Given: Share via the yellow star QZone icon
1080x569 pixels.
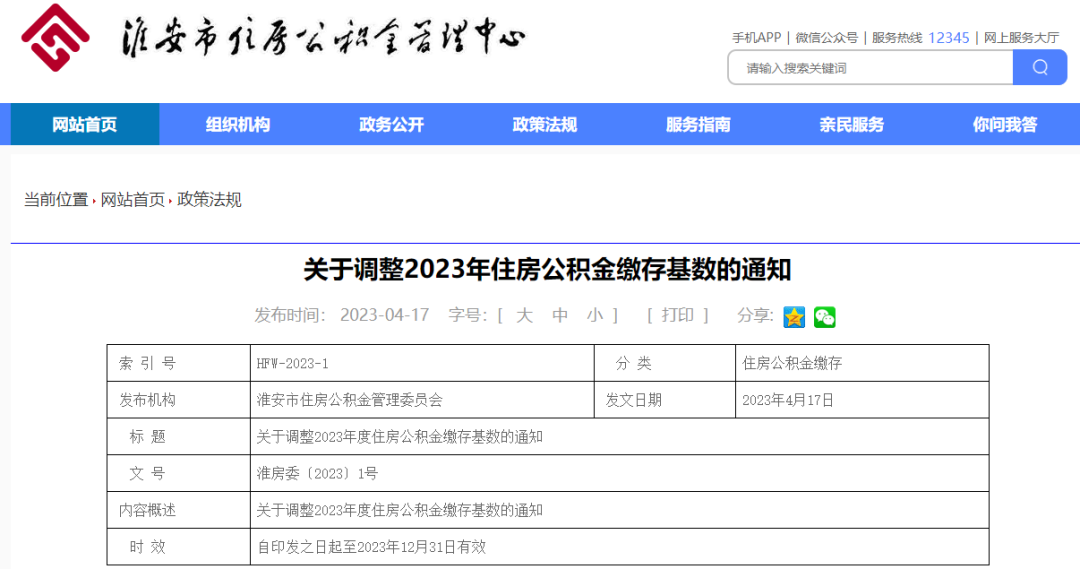Looking at the screenshot, I should point(794,317).
